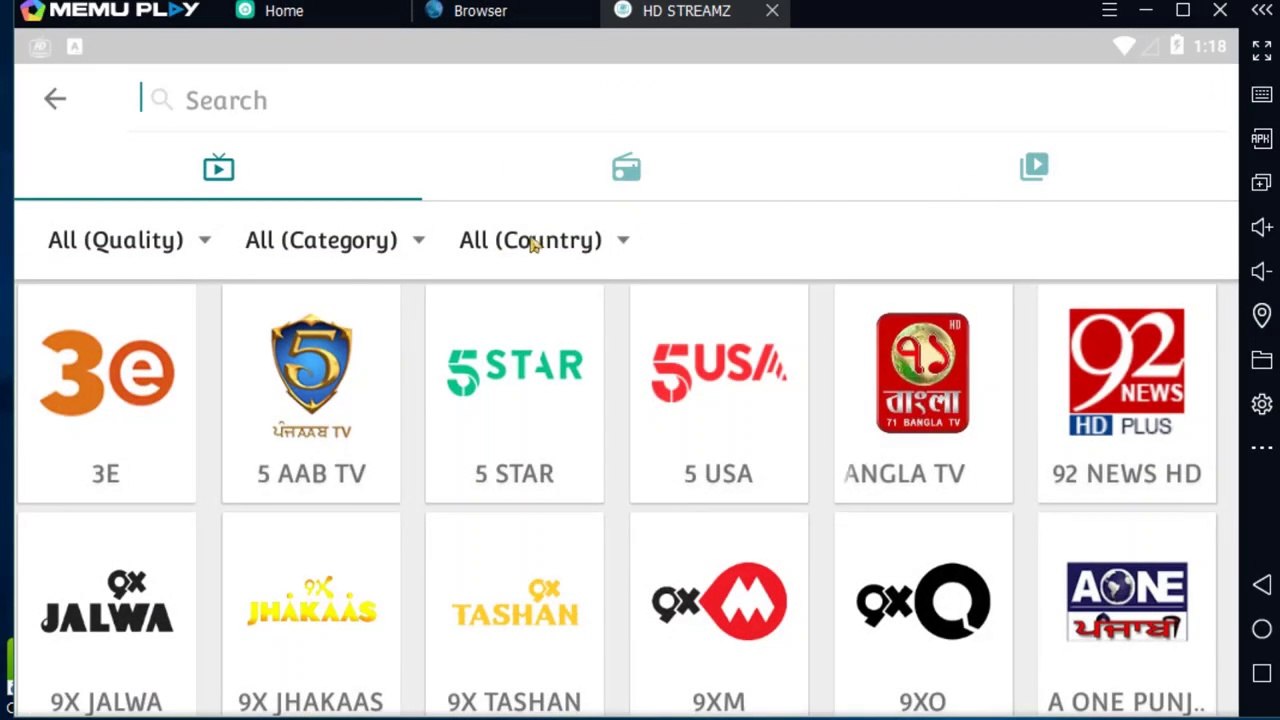Viewport: 1280px width, 720px height.
Task: Click the install APK icon
Action: coord(1262,139)
